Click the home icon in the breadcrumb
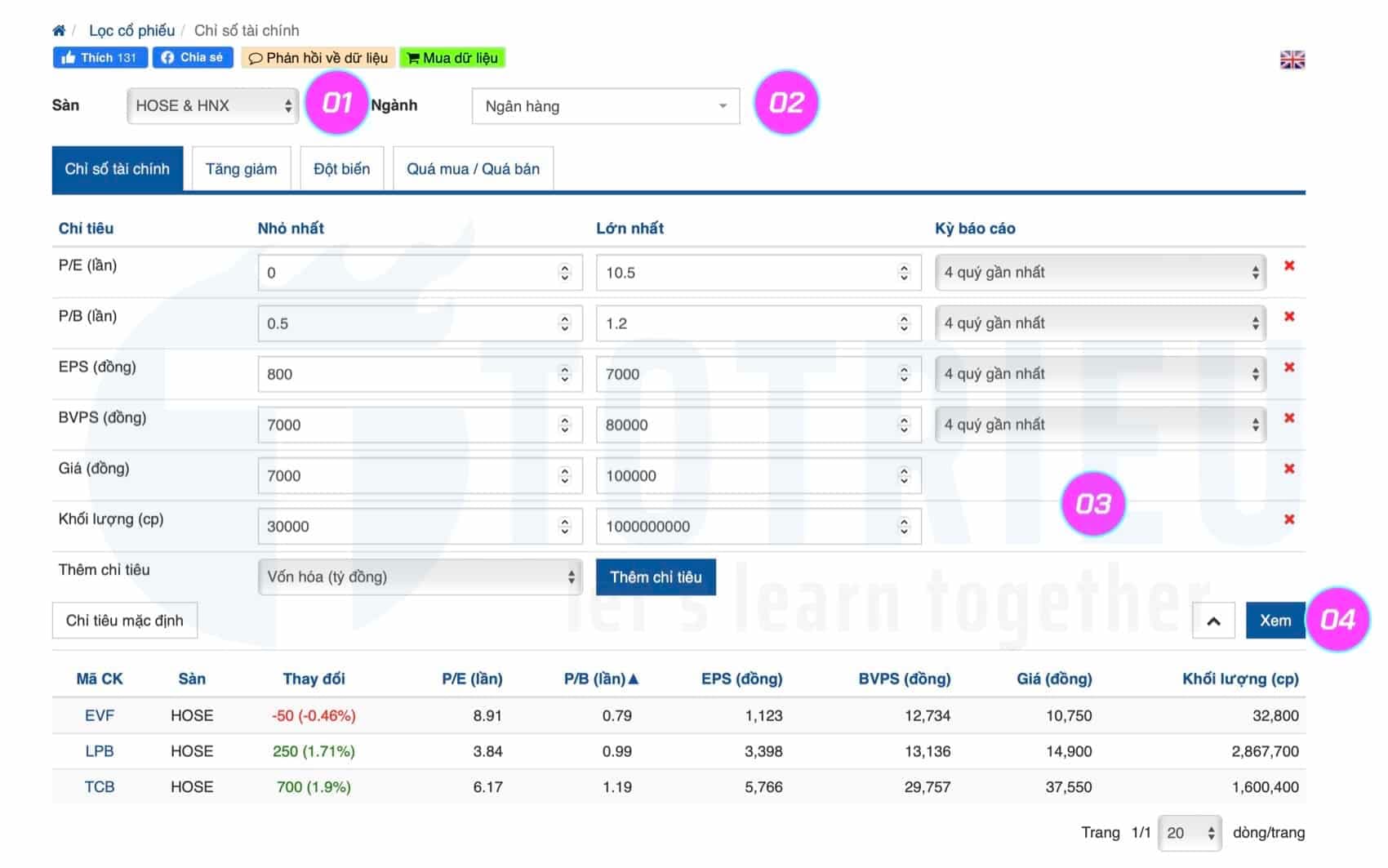This screenshot has height=868, width=1388. pyautogui.click(x=58, y=30)
